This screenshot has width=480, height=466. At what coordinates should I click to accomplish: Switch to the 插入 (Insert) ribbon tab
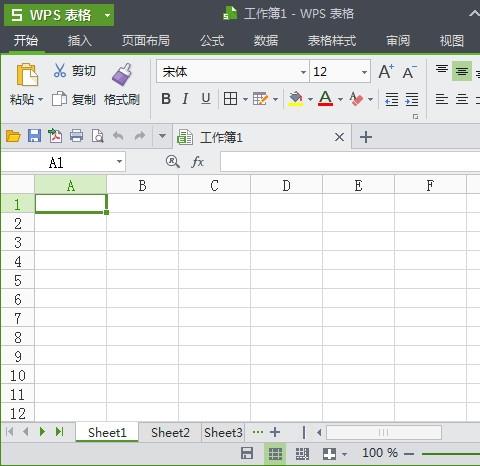(x=80, y=41)
